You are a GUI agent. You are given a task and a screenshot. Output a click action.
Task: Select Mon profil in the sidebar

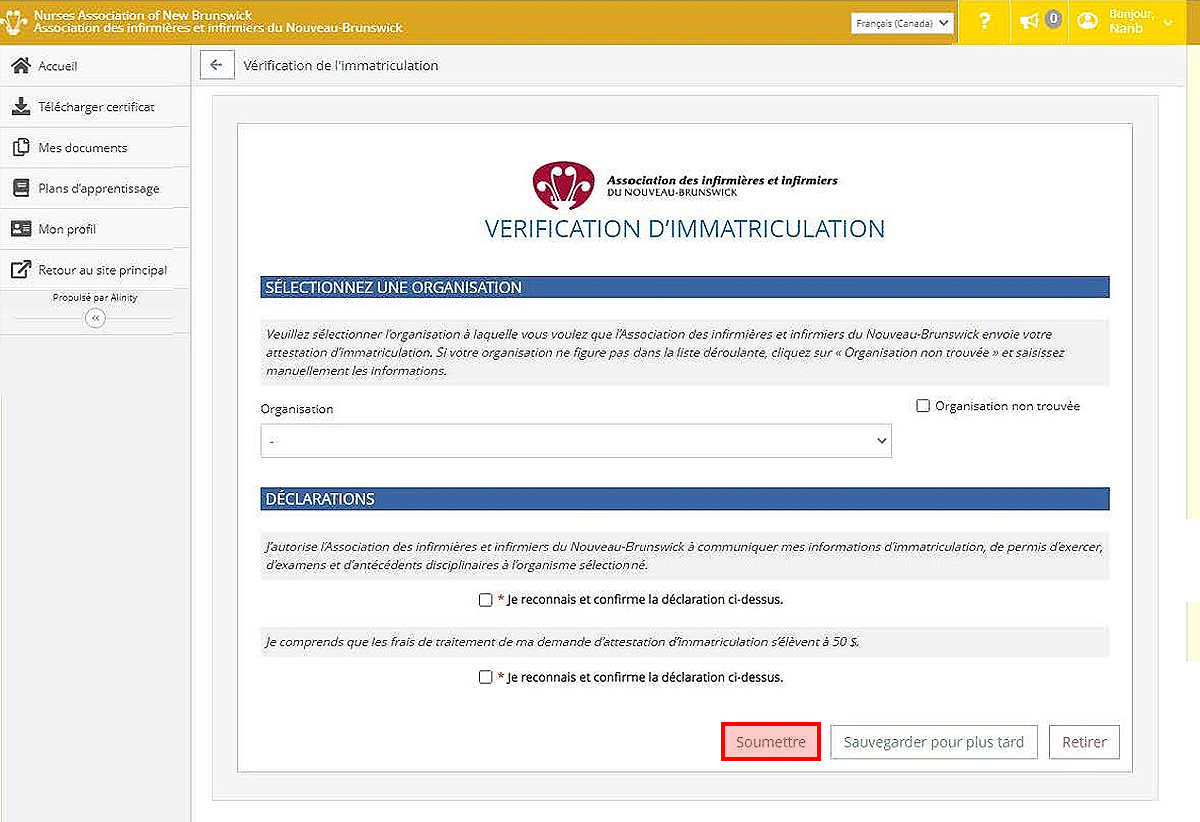(x=67, y=229)
